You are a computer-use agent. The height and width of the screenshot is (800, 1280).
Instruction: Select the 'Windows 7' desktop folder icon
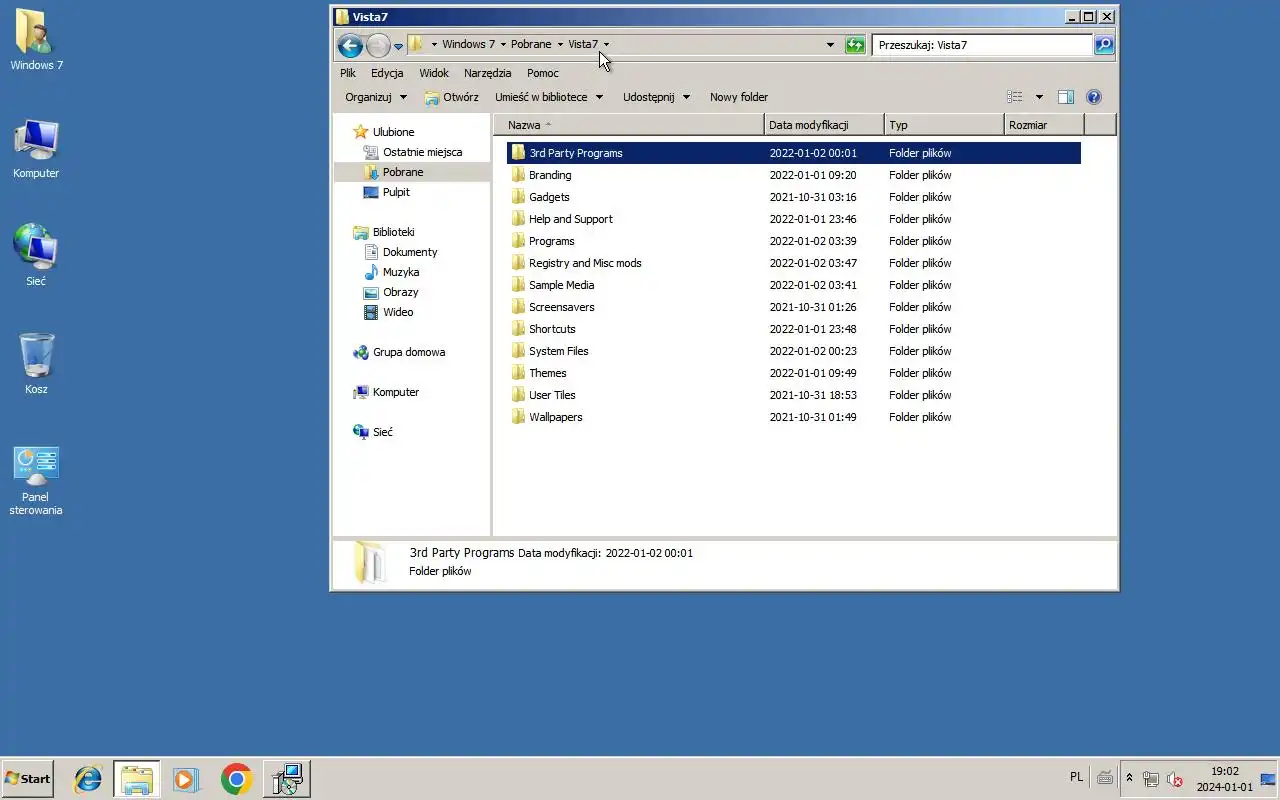coord(36,40)
